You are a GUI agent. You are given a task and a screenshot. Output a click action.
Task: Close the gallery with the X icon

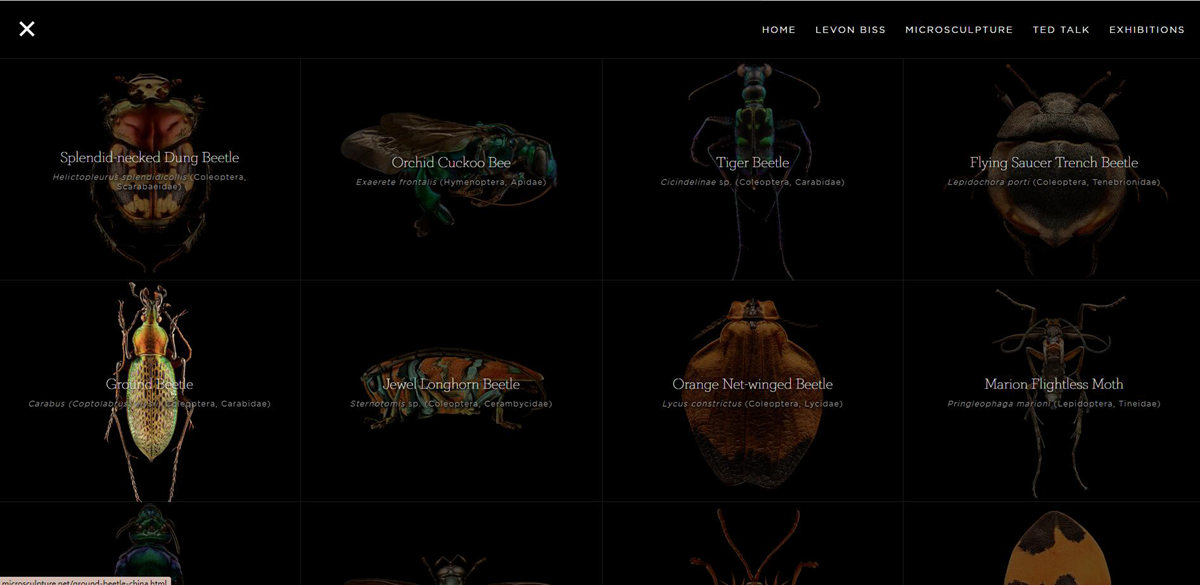tap(27, 29)
